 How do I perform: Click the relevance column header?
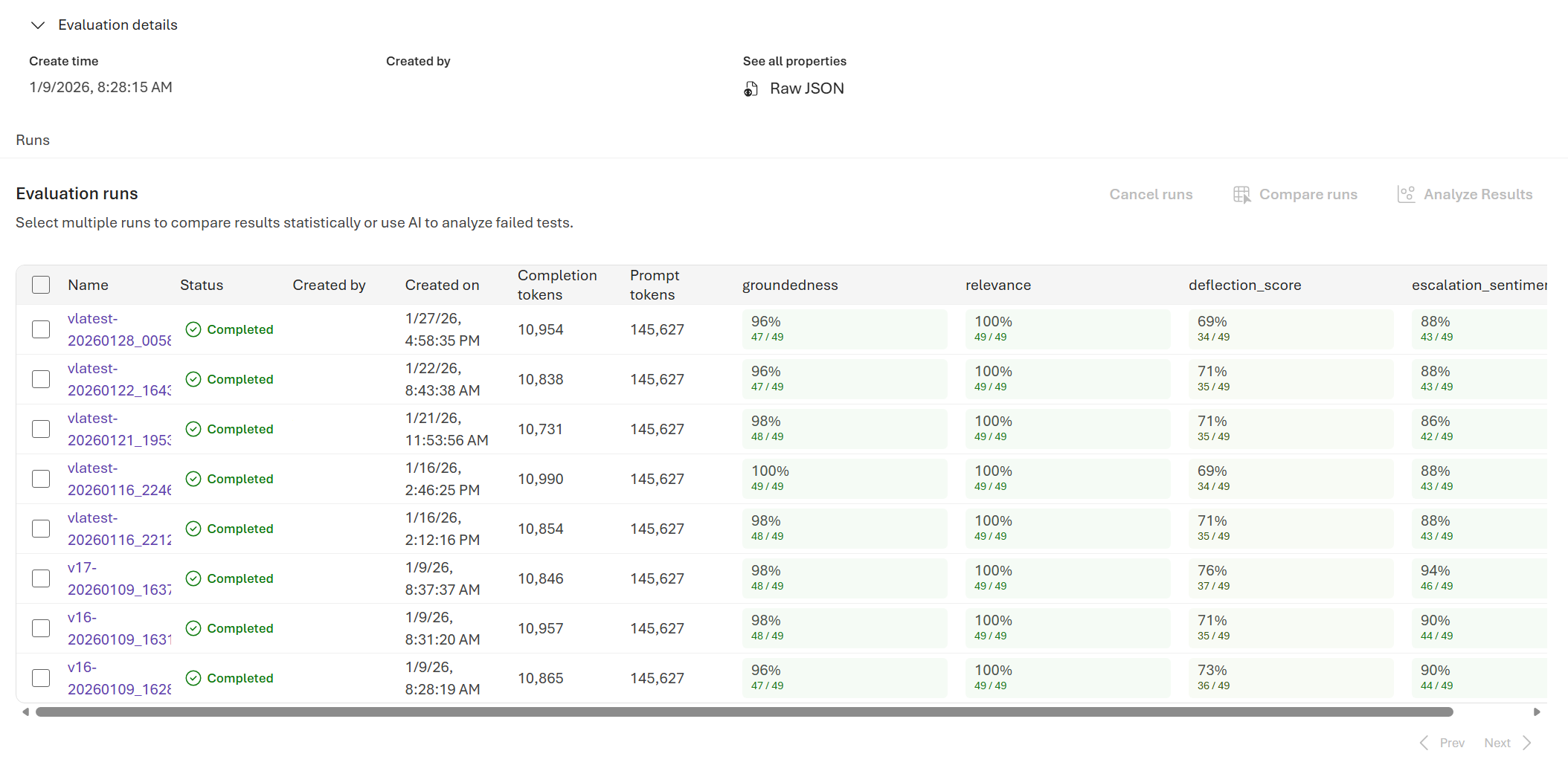click(x=997, y=285)
